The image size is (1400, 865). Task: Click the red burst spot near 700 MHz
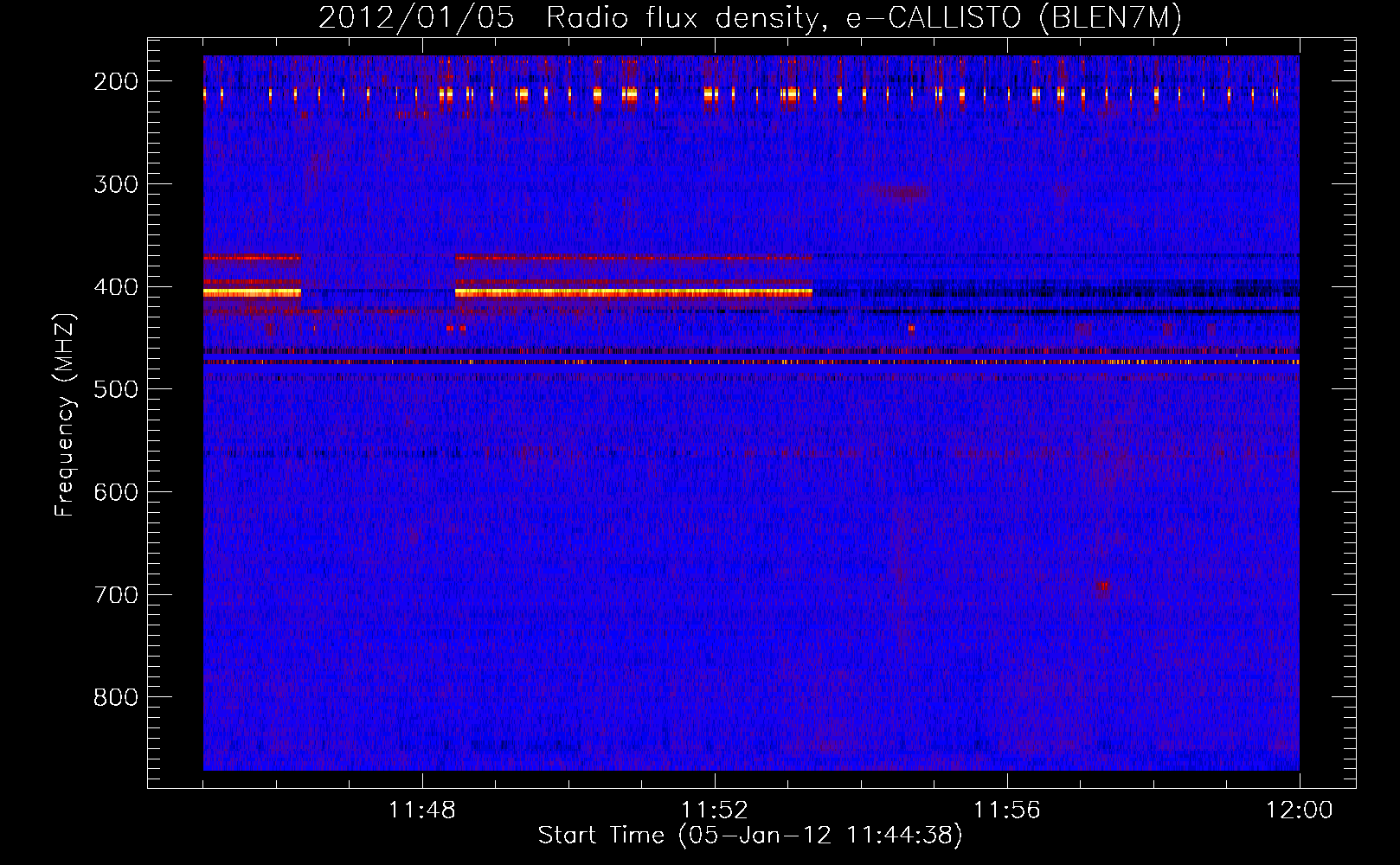point(1101,586)
